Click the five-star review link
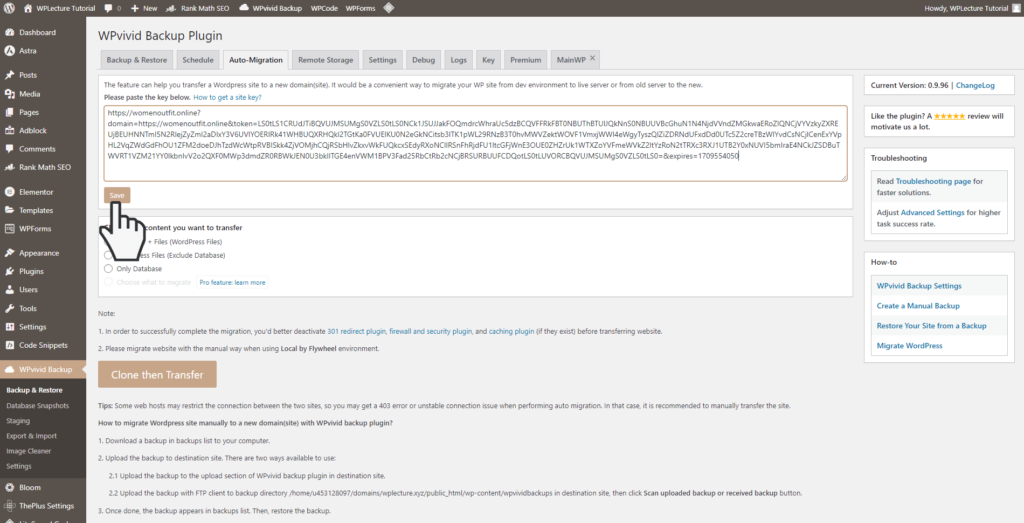This screenshot has height=523, width=1024. click(x=950, y=116)
